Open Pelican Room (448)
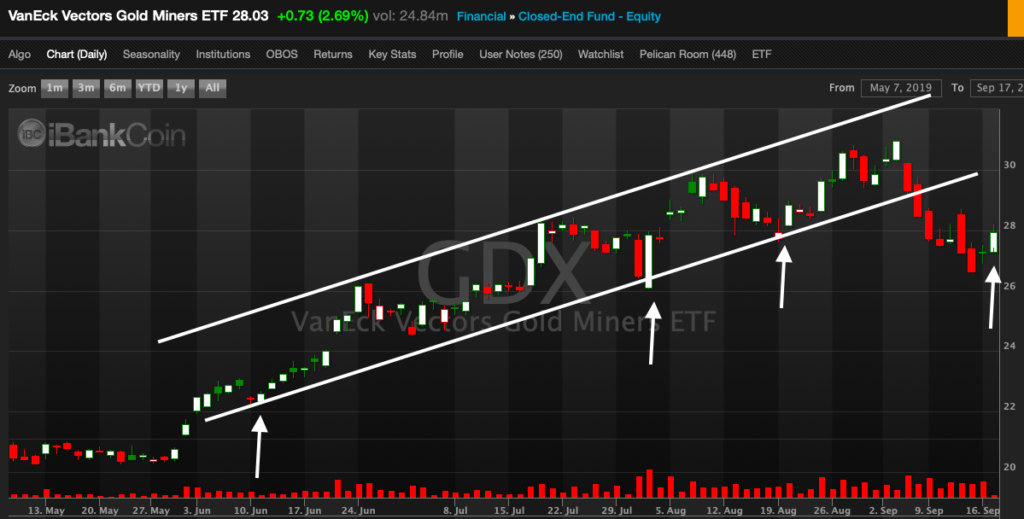 tap(688, 54)
